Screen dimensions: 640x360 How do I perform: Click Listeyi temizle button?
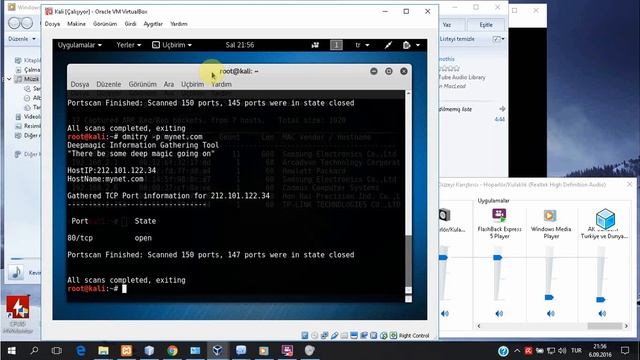pos(457,39)
